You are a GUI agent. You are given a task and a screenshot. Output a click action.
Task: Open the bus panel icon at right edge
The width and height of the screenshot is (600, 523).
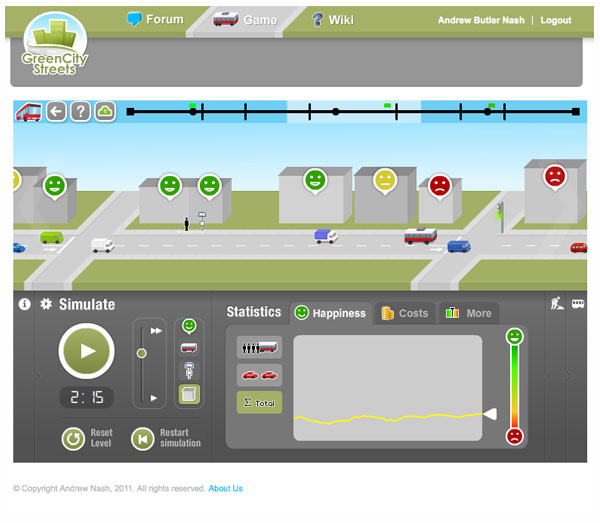pyautogui.click(x=578, y=304)
